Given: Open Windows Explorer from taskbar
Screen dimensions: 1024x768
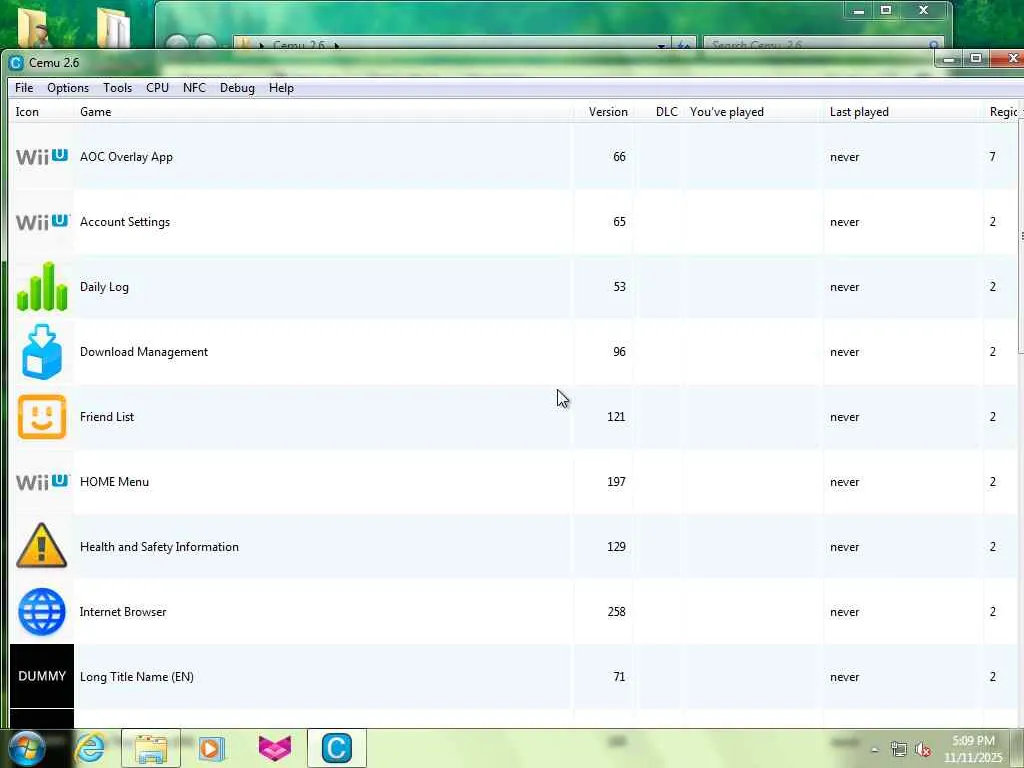Looking at the screenshot, I should [x=151, y=748].
